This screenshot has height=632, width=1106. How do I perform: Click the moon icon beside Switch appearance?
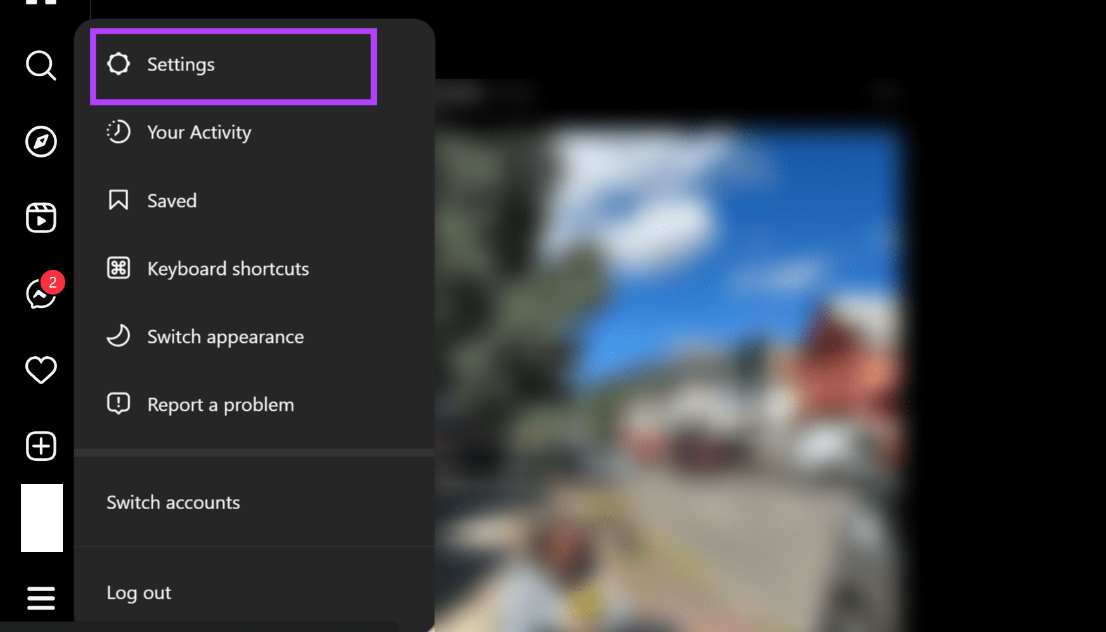pyautogui.click(x=118, y=336)
